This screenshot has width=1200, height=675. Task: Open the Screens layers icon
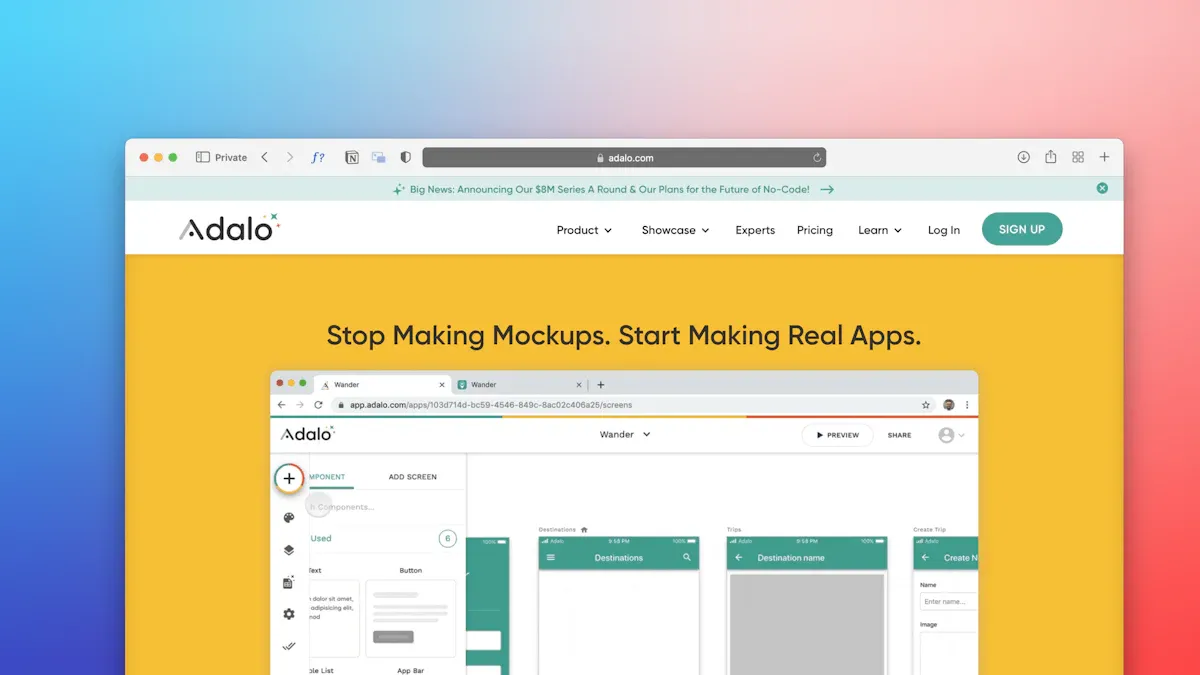[289, 550]
